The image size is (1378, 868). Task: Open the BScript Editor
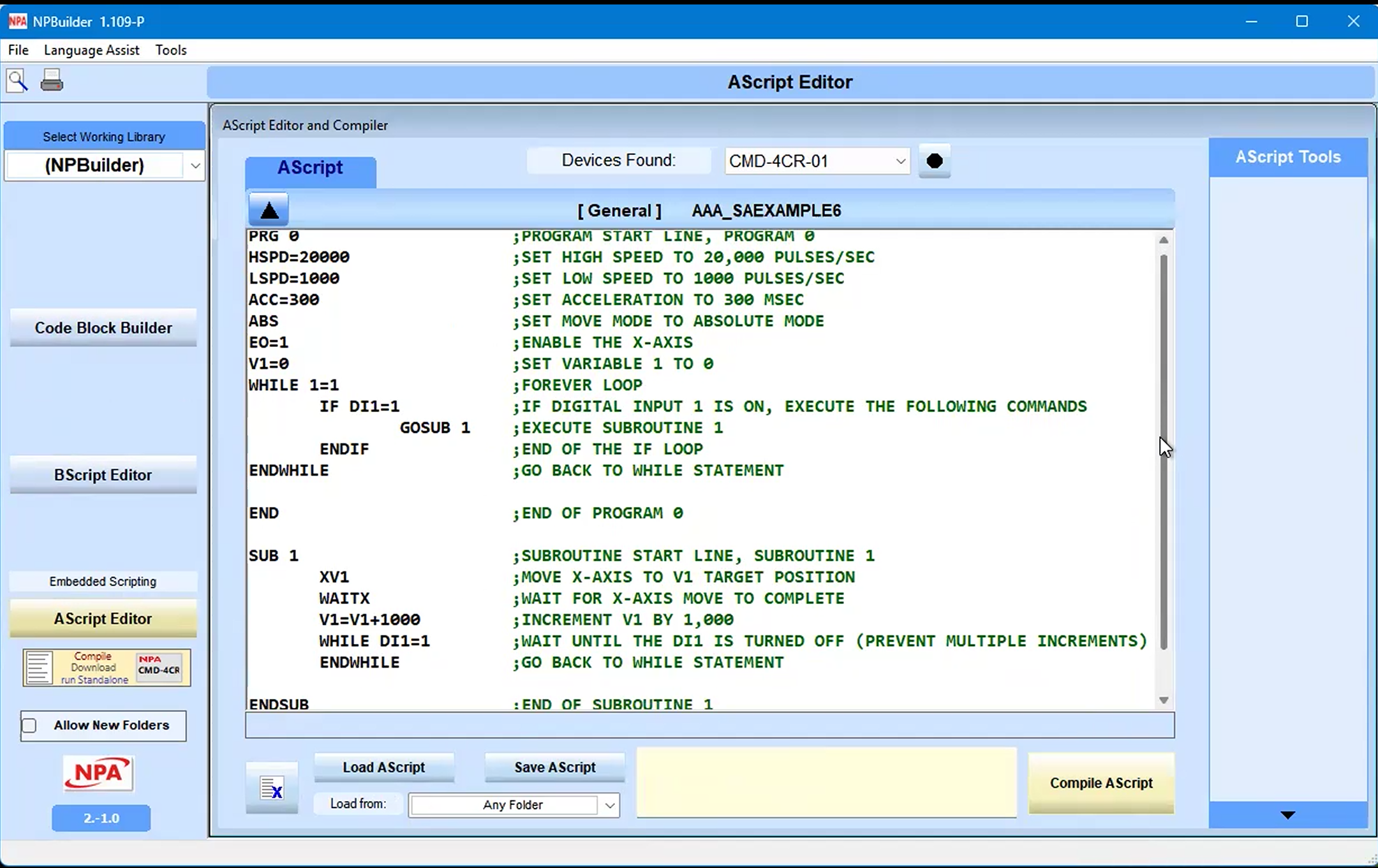103,475
